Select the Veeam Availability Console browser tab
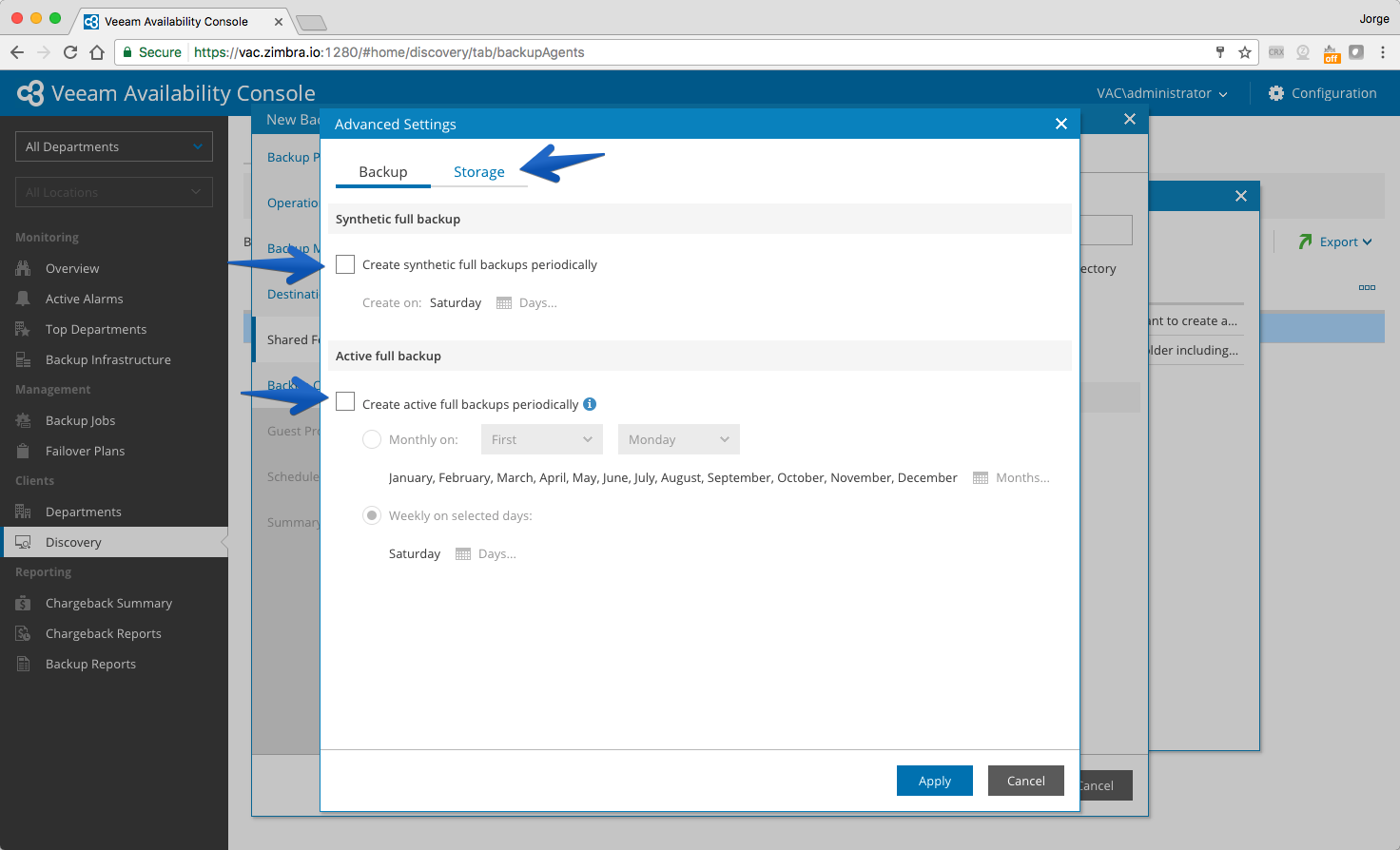 (183, 21)
